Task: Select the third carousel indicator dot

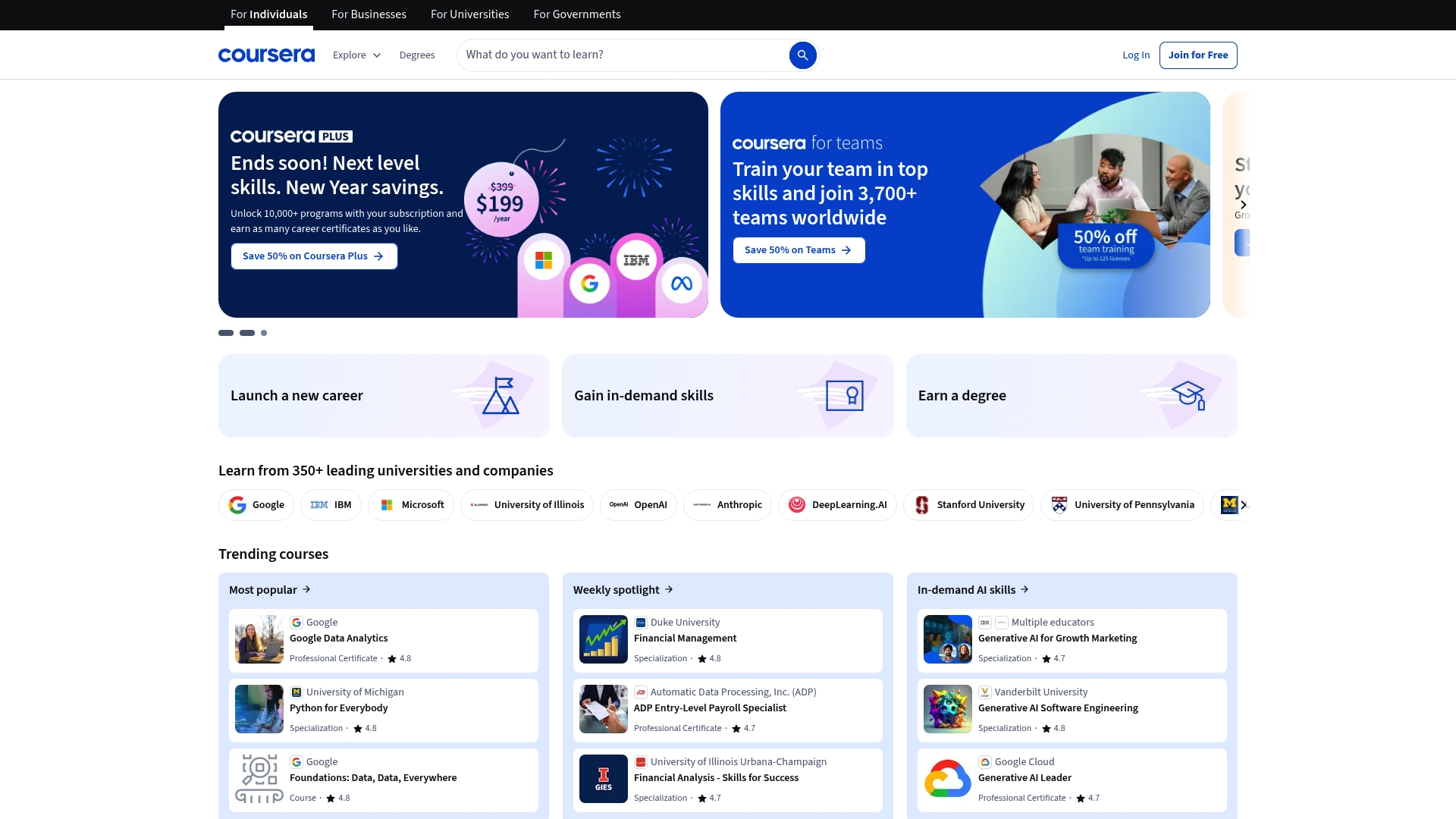Action: [263, 332]
